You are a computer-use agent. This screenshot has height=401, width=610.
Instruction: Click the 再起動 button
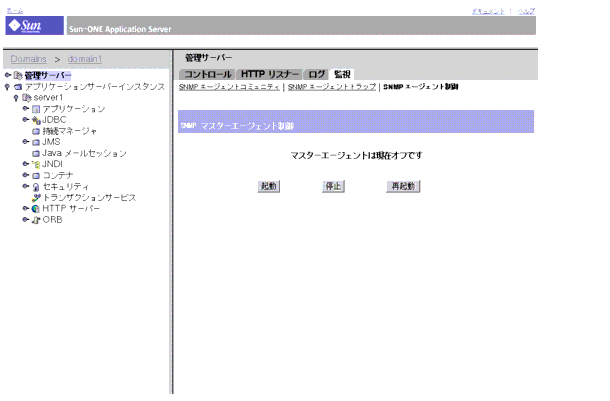[x=403, y=186]
